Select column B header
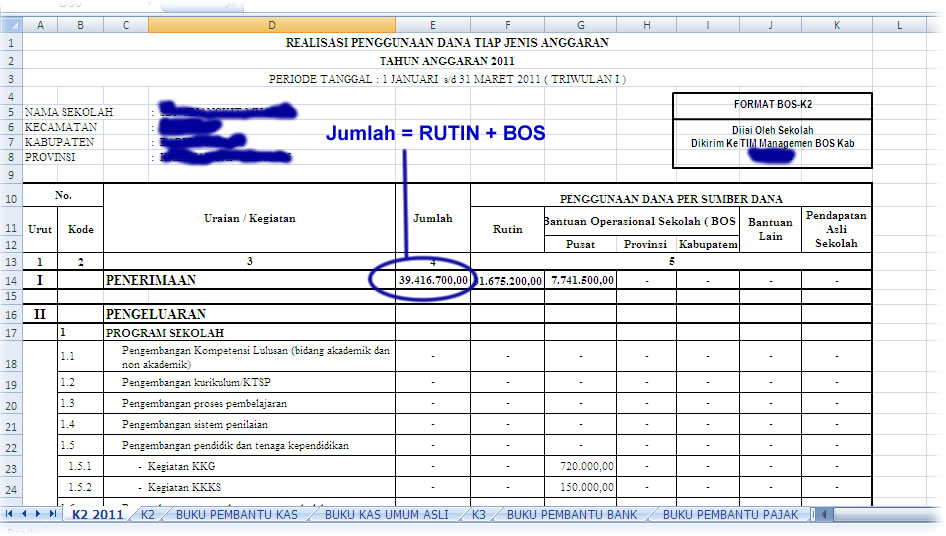 pos(81,25)
